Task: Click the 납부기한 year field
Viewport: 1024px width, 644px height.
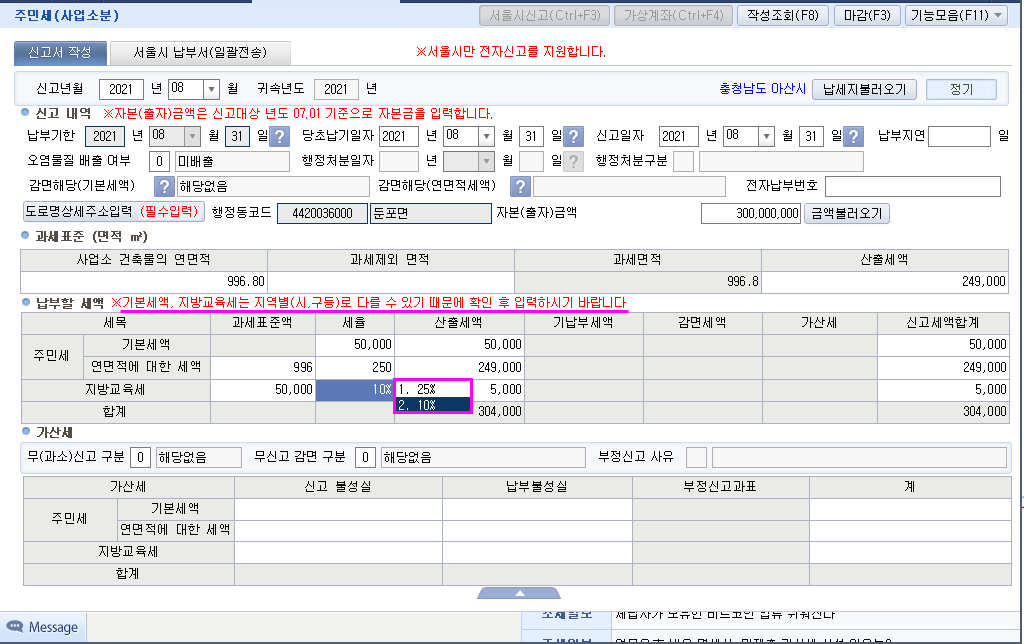Action: (104, 137)
